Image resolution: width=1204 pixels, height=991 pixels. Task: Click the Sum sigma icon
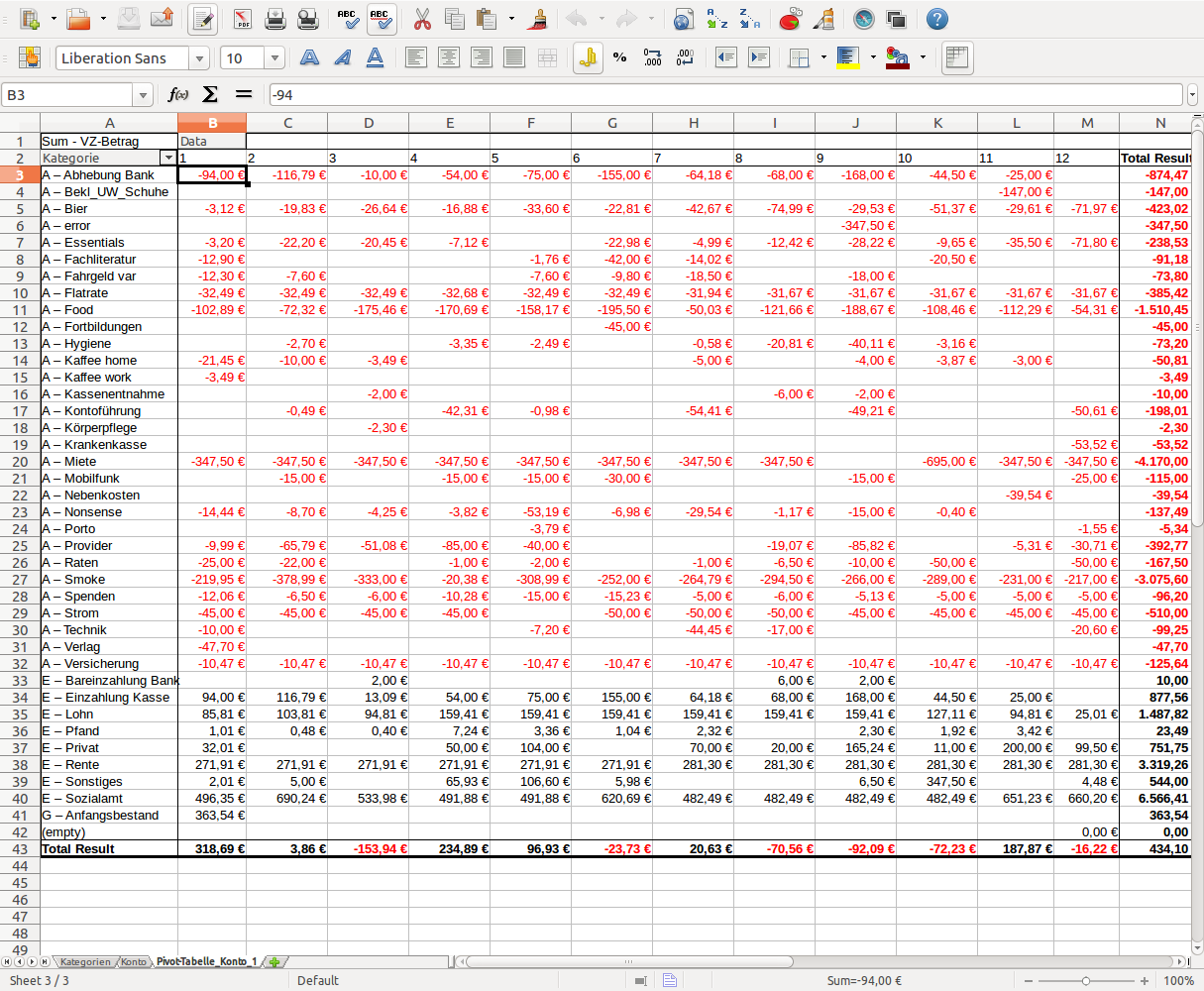pyautogui.click(x=210, y=94)
